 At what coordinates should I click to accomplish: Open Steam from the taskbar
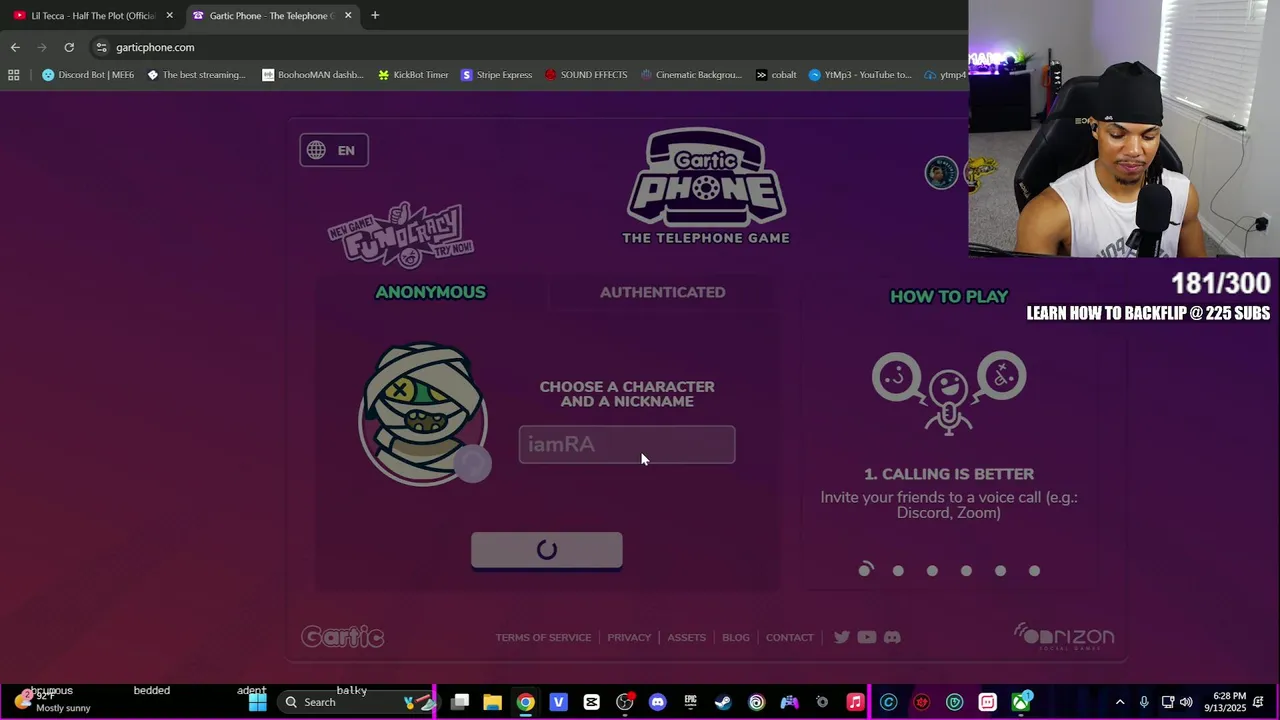[723, 702]
